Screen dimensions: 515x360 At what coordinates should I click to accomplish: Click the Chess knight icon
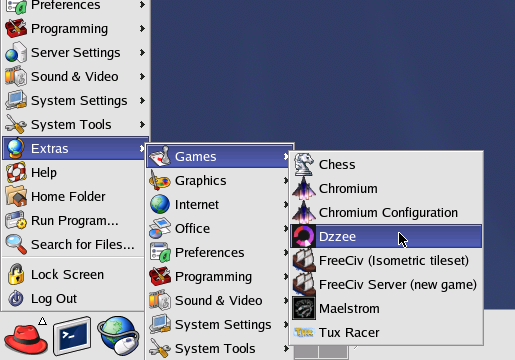[x=303, y=164]
